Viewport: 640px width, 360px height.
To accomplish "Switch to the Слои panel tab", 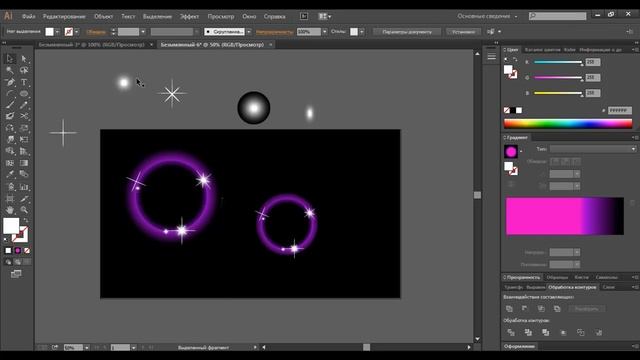I will 609,287.
